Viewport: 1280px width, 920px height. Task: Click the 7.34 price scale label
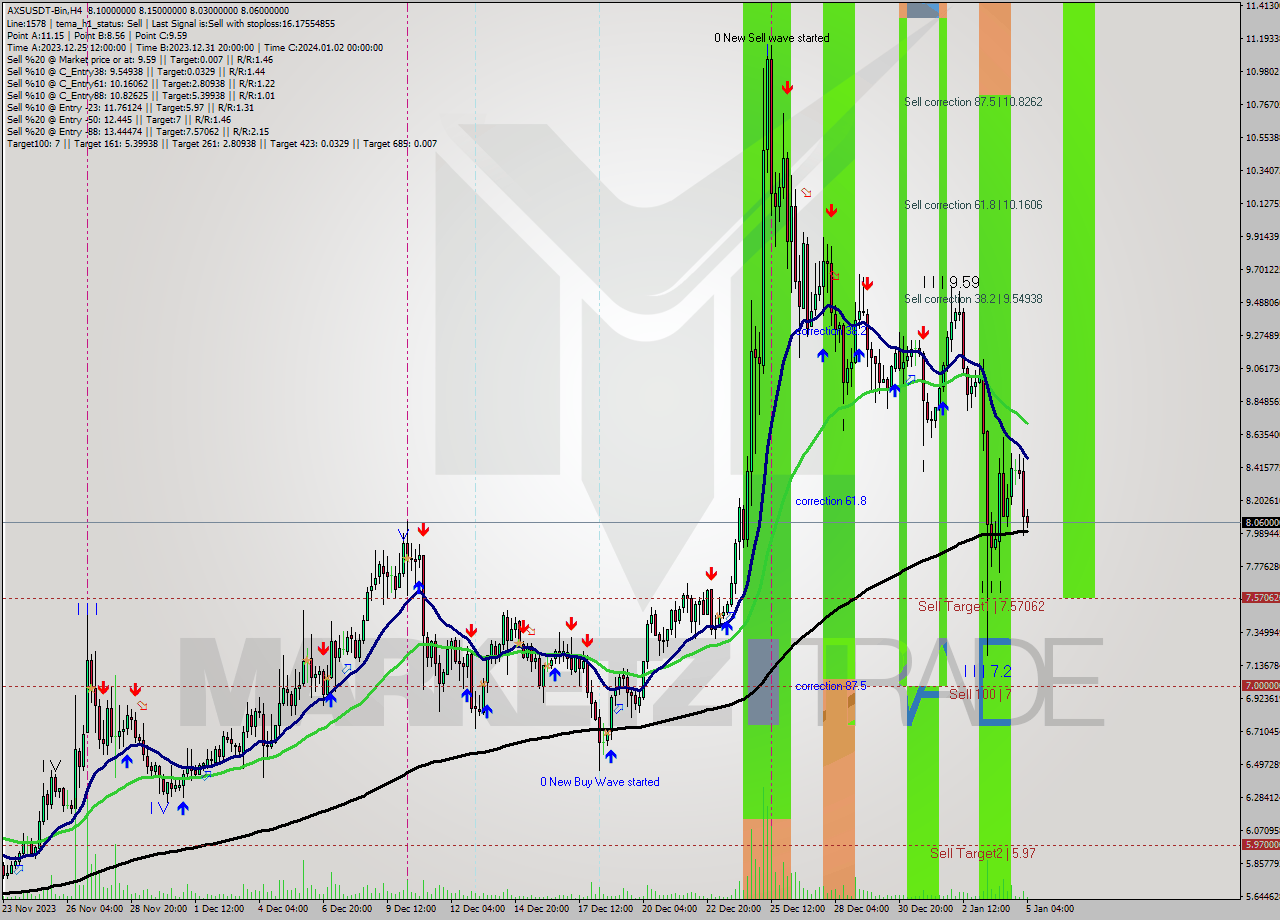pos(1262,633)
